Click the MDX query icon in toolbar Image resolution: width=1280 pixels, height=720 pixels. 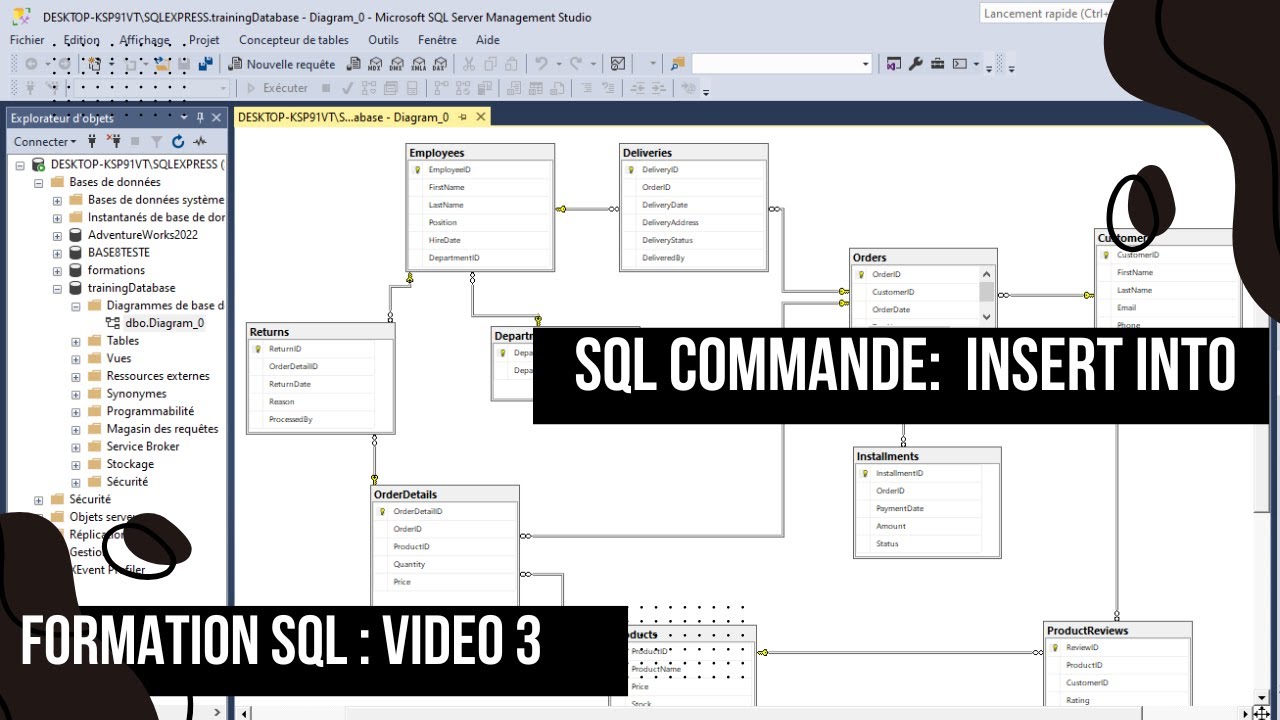tap(375, 64)
